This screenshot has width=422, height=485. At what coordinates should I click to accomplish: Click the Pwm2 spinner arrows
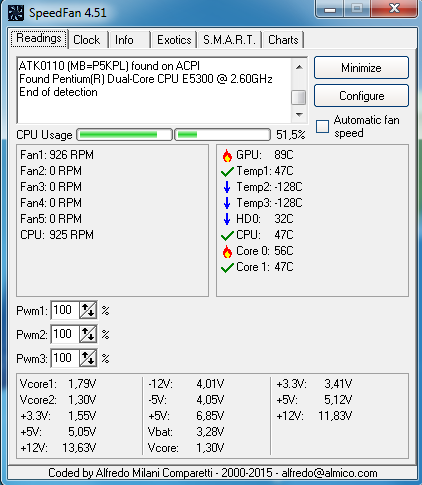[88, 334]
